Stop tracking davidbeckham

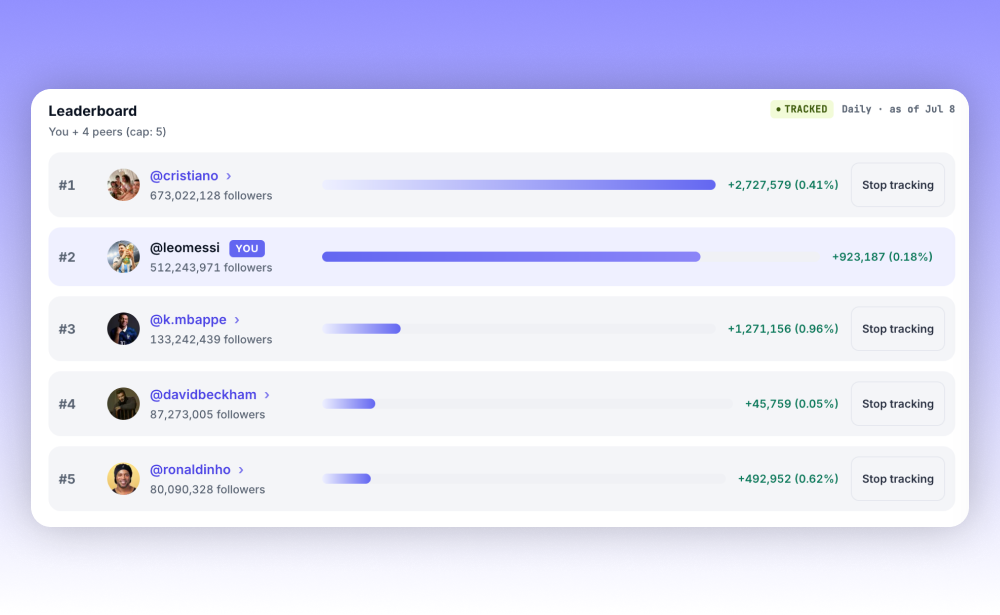(x=897, y=404)
